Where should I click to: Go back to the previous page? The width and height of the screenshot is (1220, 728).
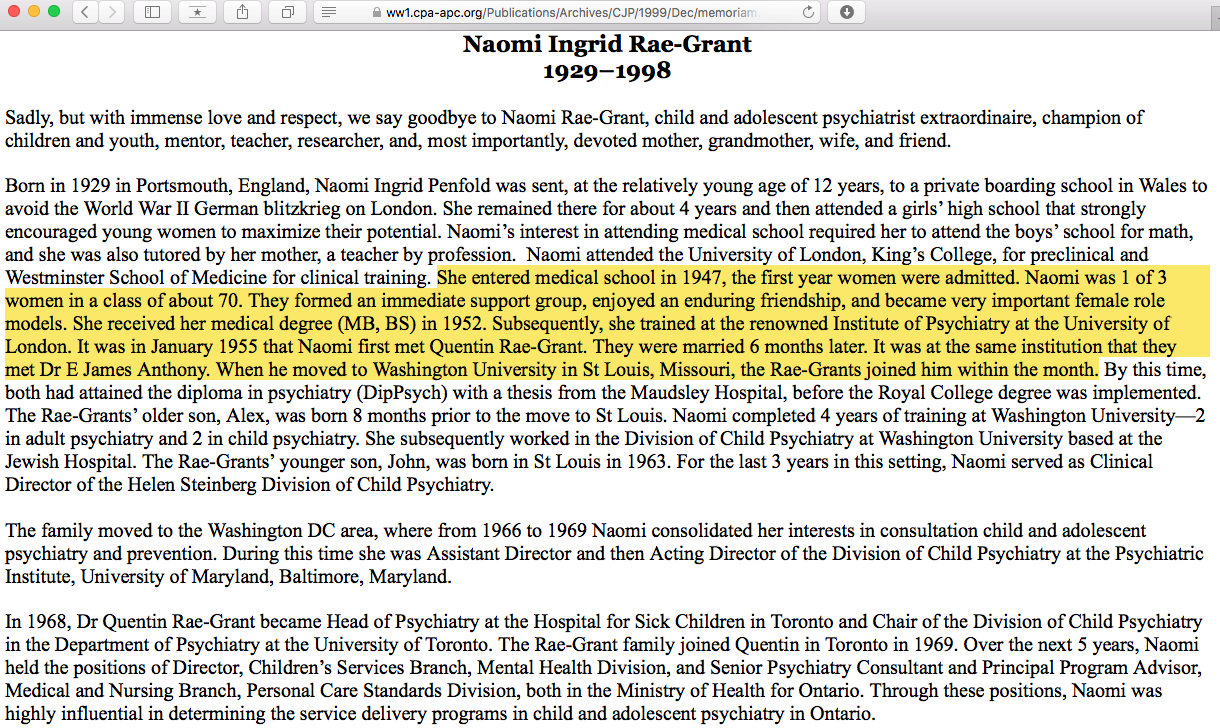point(87,12)
